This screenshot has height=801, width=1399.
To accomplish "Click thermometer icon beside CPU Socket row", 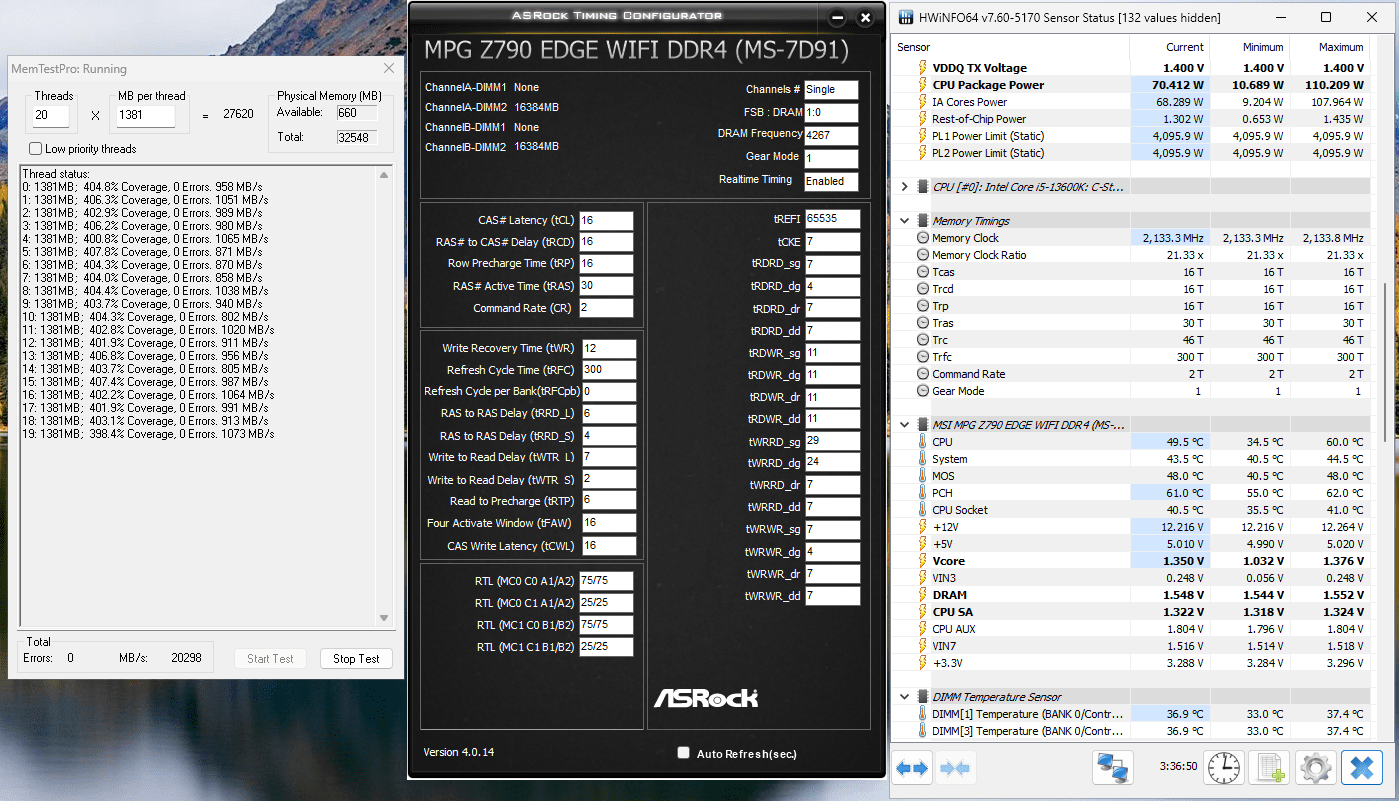I will click(x=922, y=510).
